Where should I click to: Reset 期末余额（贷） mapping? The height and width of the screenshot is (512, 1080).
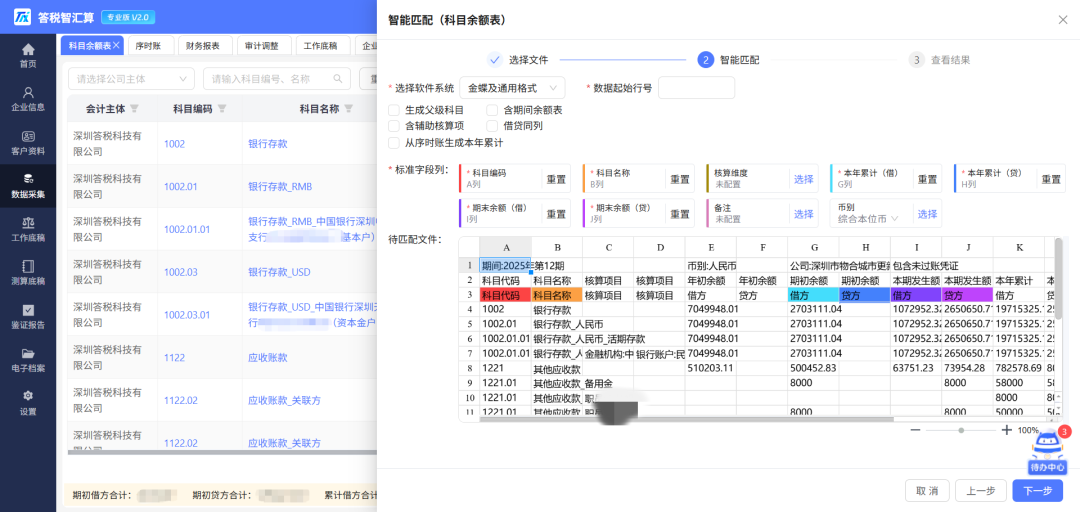(680, 214)
